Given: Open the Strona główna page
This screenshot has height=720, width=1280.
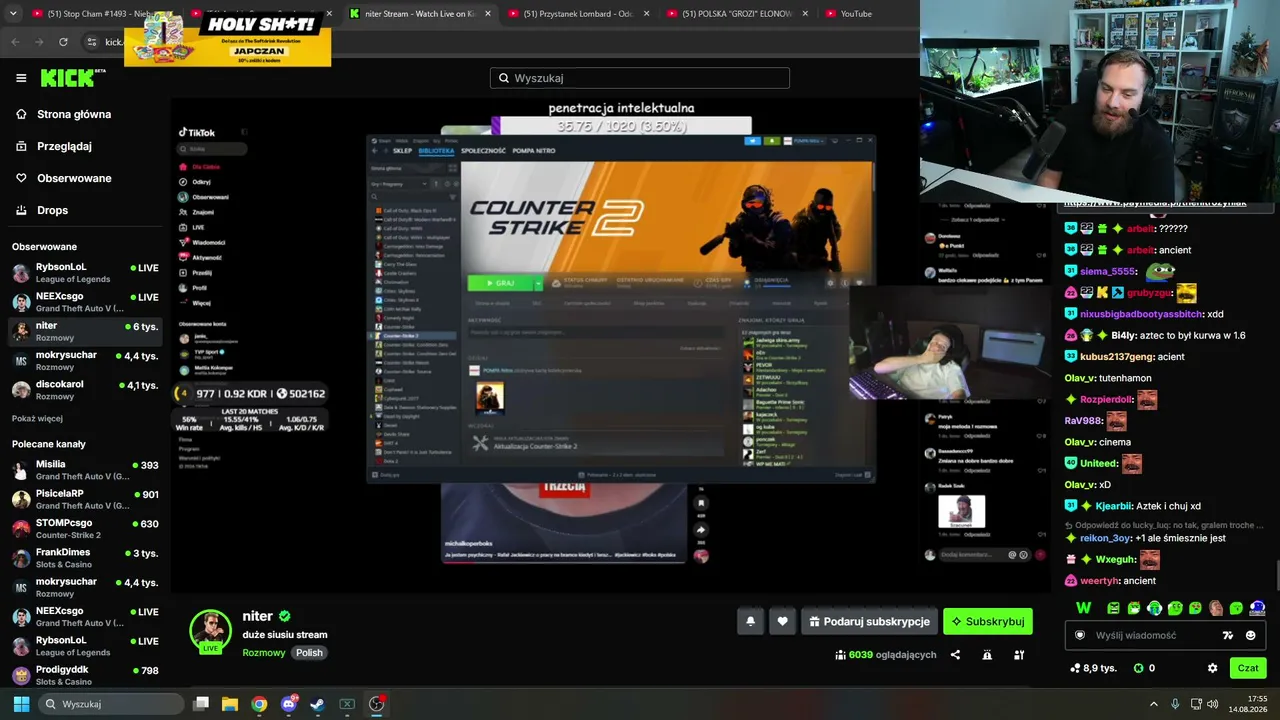Looking at the screenshot, I should (74, 114).
